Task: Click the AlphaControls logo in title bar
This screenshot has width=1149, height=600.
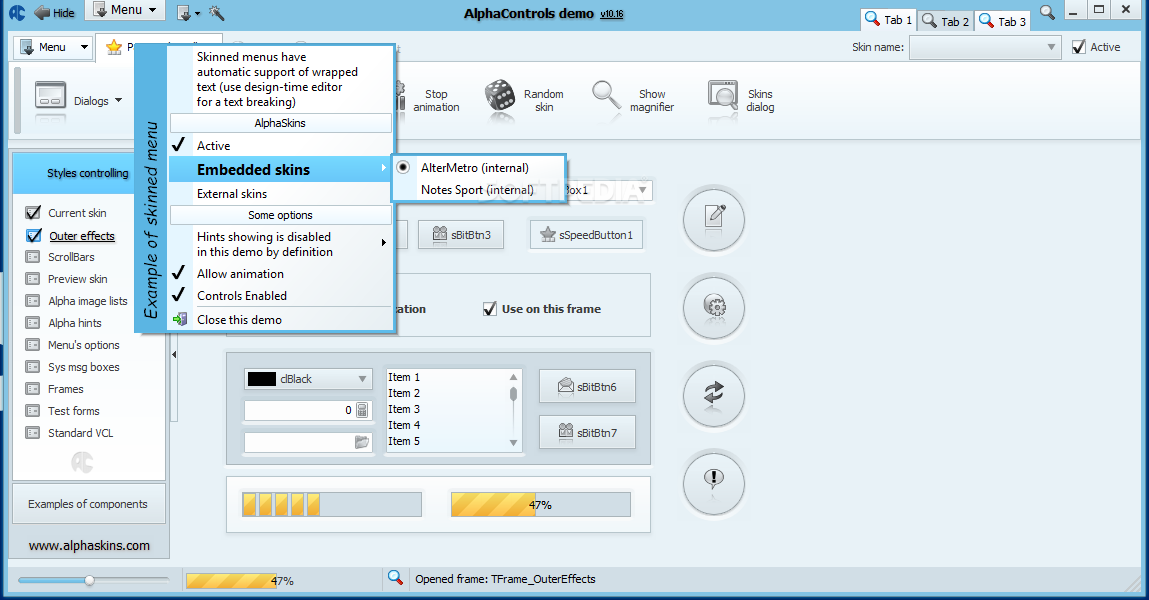Action: [x=17, y=12]
